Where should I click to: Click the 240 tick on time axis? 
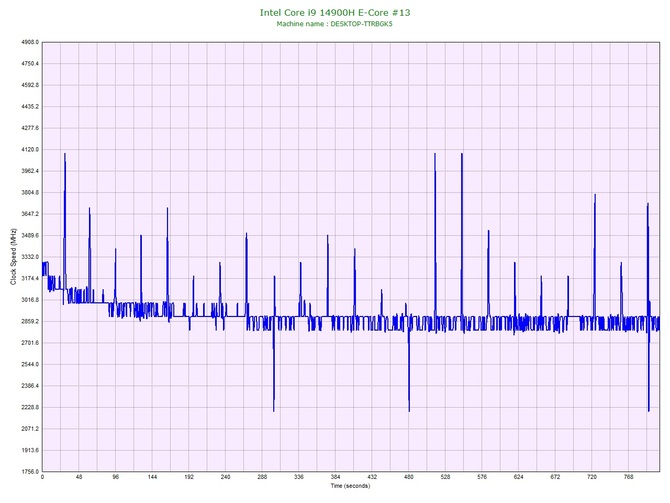click(x=226, y=477)
